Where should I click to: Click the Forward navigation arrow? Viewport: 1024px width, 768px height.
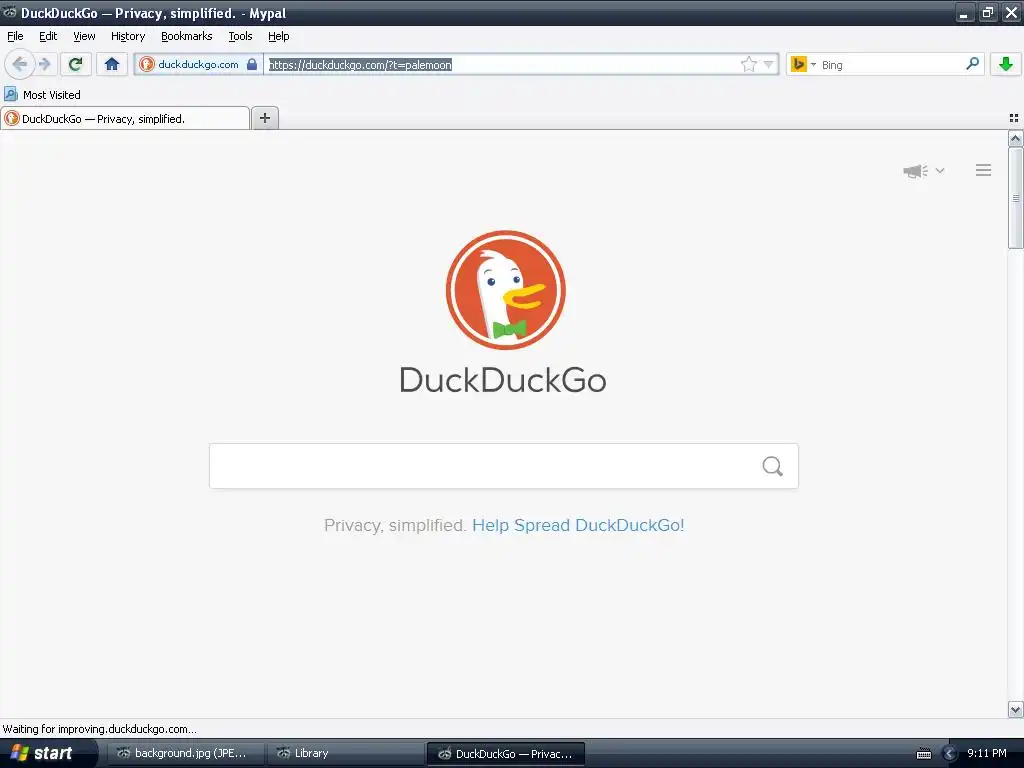[44, 64]
